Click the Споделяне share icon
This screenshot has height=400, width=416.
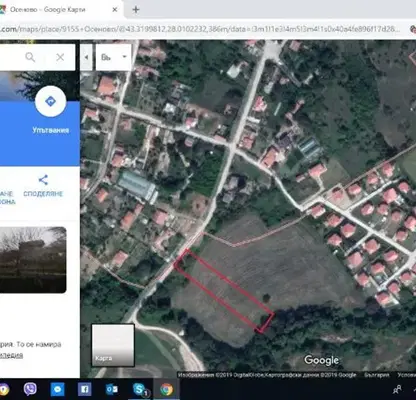tap(43, 180)
